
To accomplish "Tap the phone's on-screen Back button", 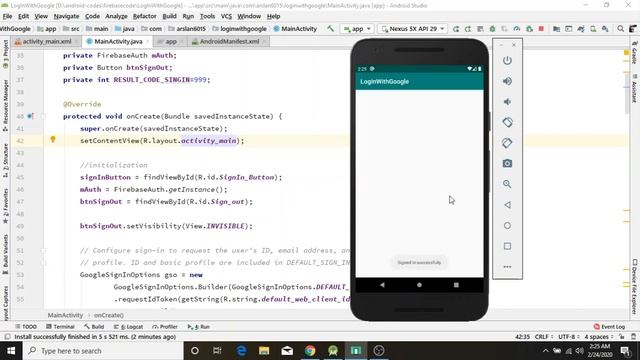I will (382, 285).
